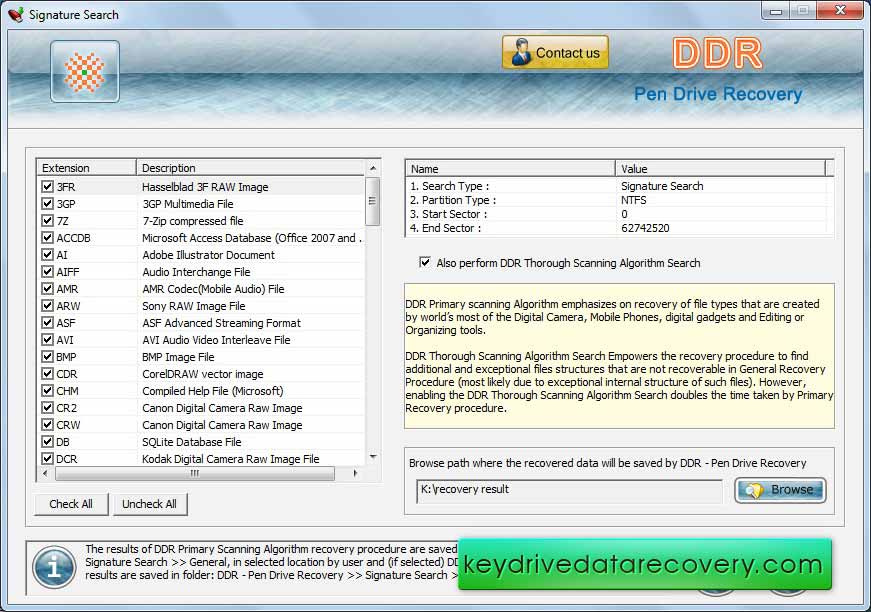Click the Description column header

coord(251,168)
